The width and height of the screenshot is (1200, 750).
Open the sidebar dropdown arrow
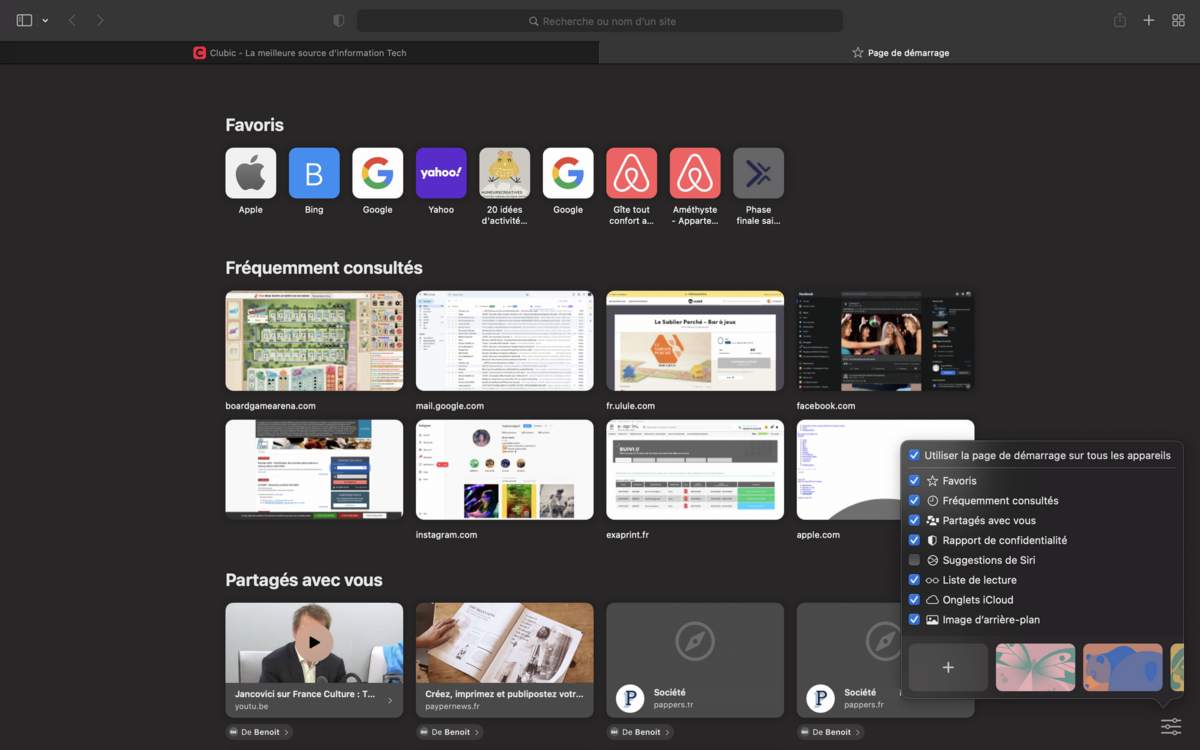45,21
